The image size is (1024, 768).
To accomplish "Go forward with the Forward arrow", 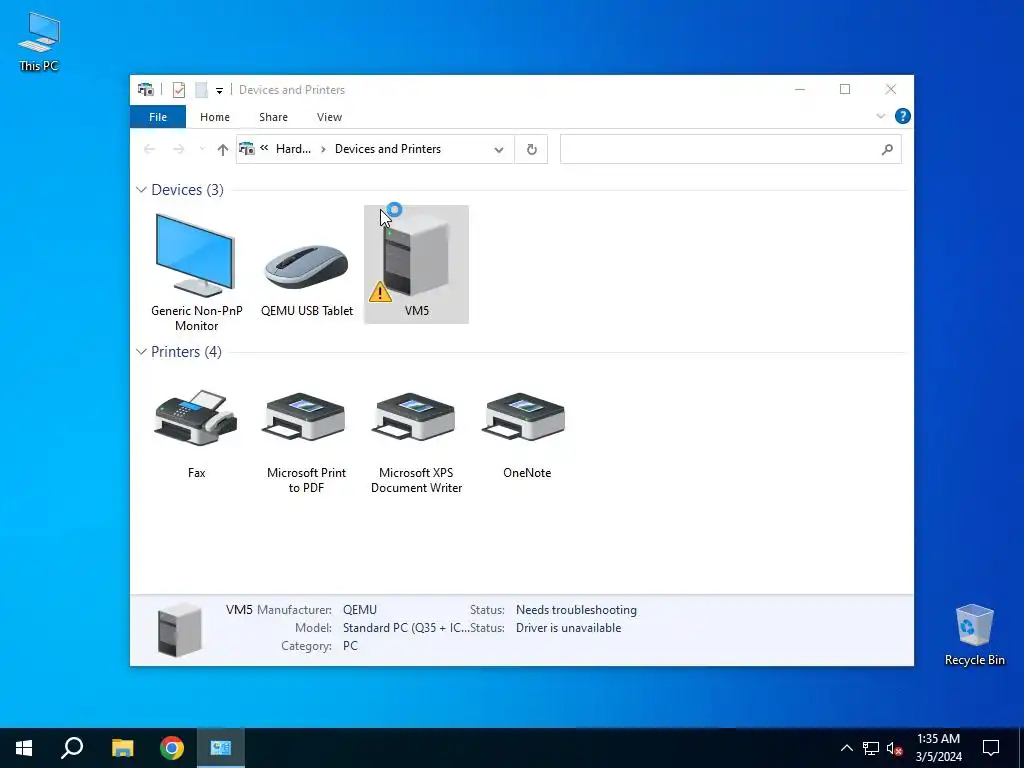I will [178, 150].
